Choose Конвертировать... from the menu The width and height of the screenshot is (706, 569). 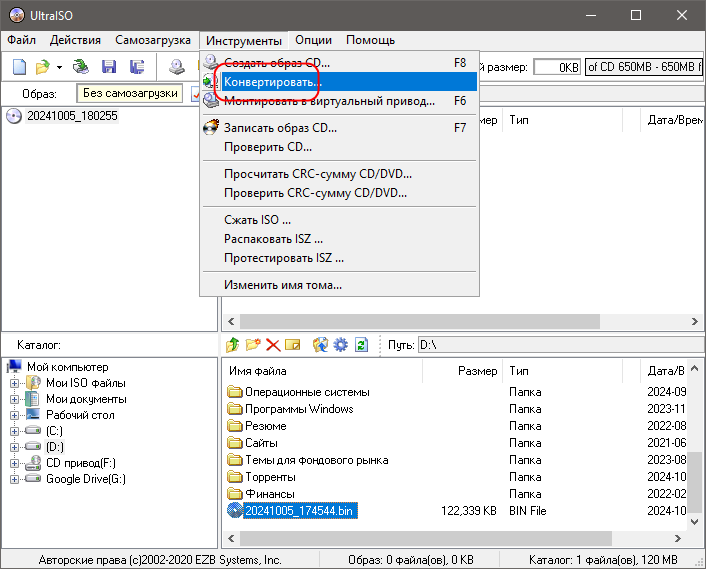(x=339, y=82)
